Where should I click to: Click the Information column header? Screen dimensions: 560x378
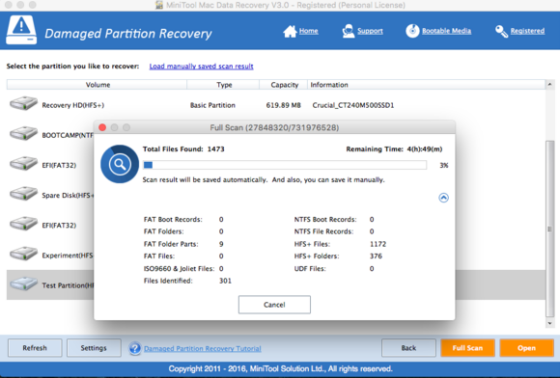(426, 85)
